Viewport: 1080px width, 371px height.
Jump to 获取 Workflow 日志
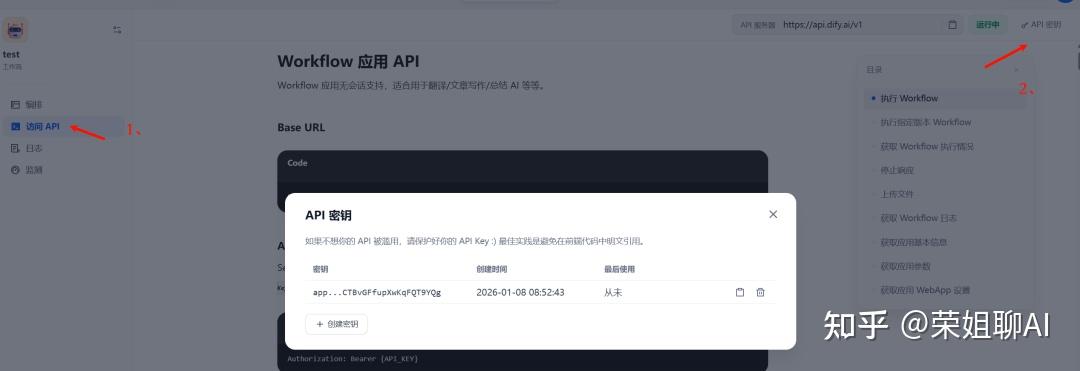(918, 218)
